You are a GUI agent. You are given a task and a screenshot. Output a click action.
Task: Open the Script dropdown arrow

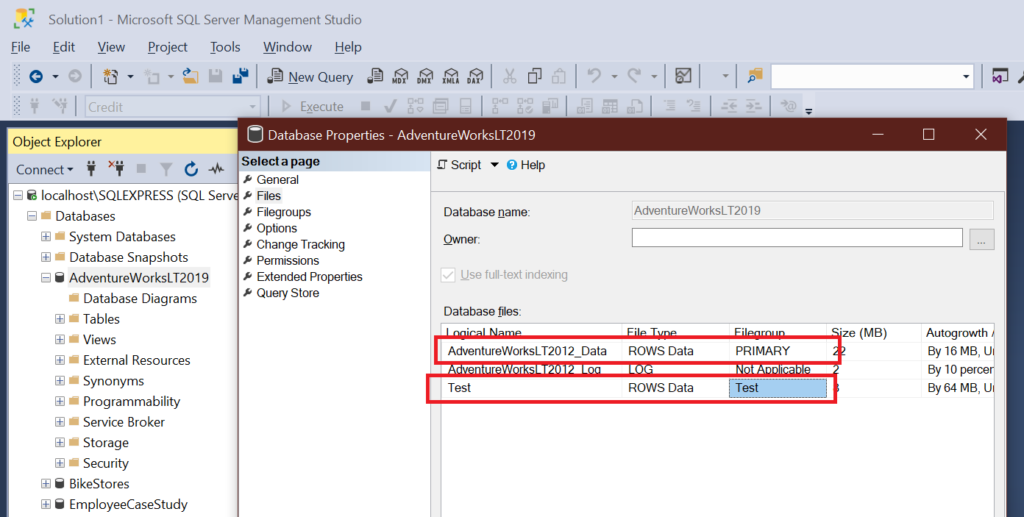(494, 165)
